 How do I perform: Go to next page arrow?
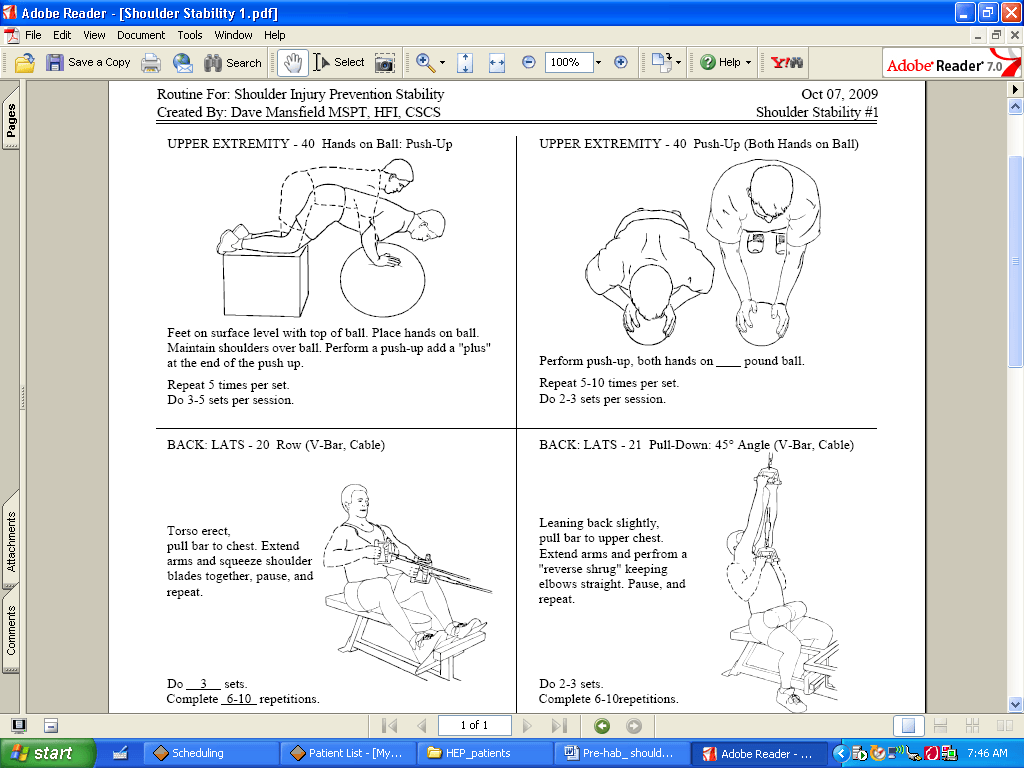pos(527,726)
